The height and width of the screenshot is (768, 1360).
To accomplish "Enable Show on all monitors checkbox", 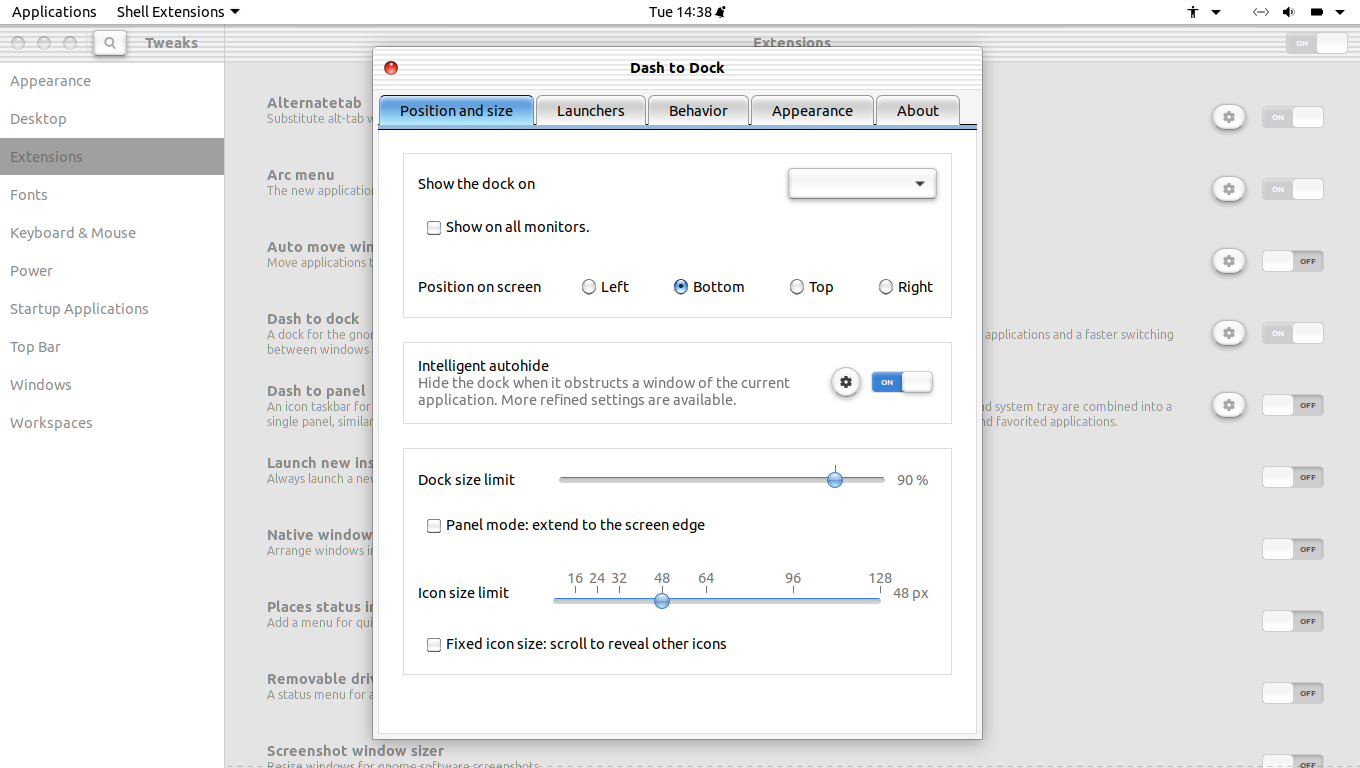I will click(x=434, y=228).
